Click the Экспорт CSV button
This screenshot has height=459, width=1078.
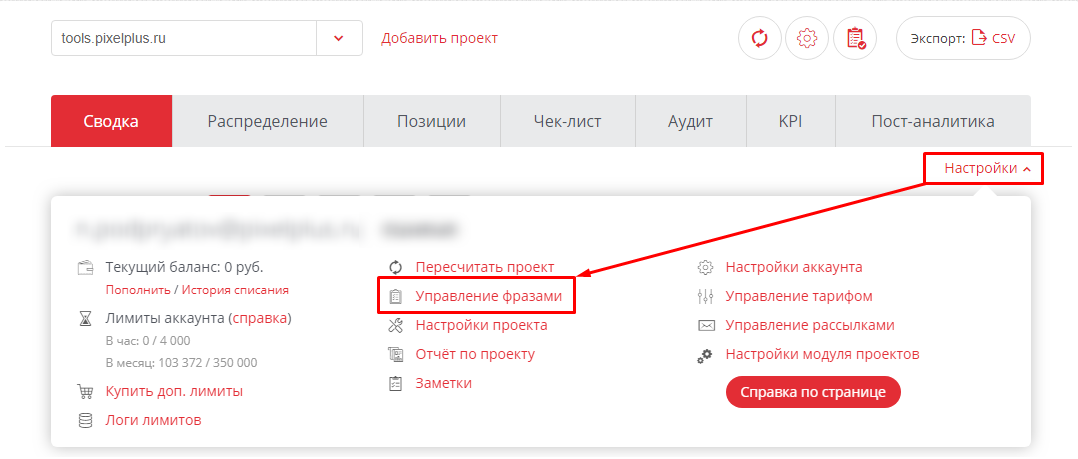[963, 38]
